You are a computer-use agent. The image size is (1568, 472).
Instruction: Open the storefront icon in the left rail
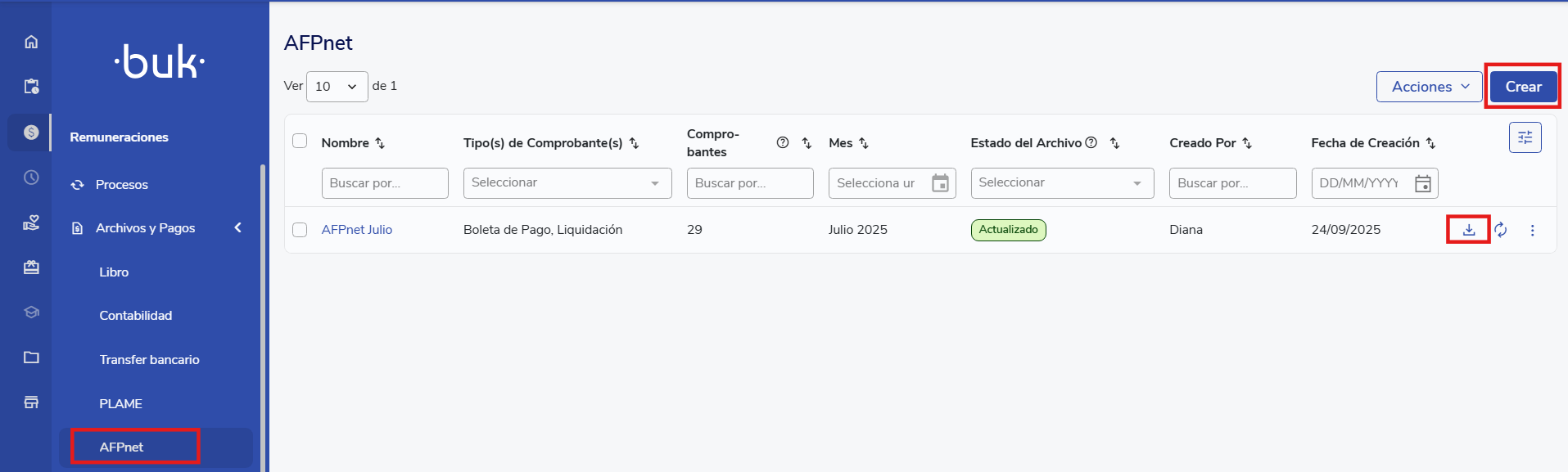31,402
